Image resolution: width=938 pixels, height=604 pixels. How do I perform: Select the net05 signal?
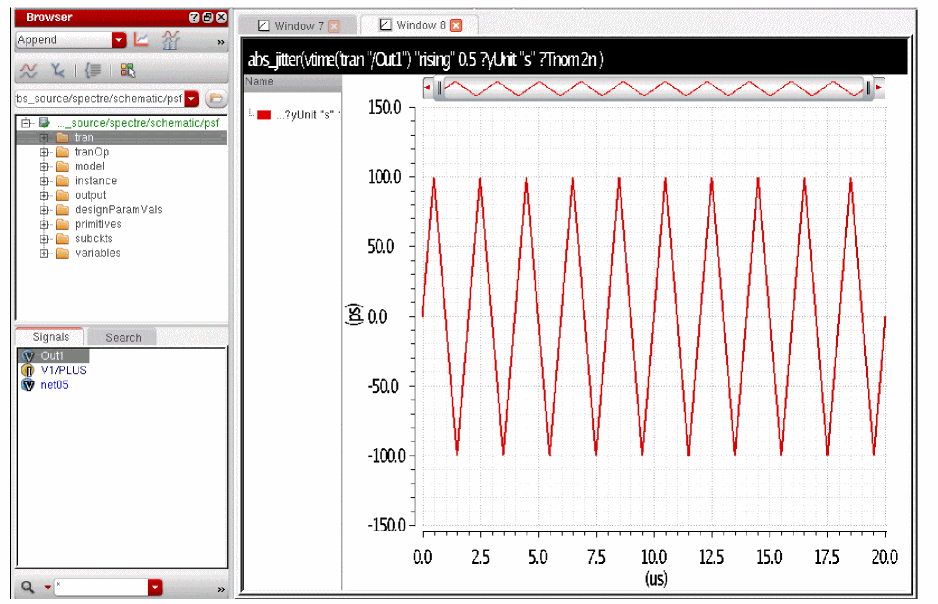point(54,385)
